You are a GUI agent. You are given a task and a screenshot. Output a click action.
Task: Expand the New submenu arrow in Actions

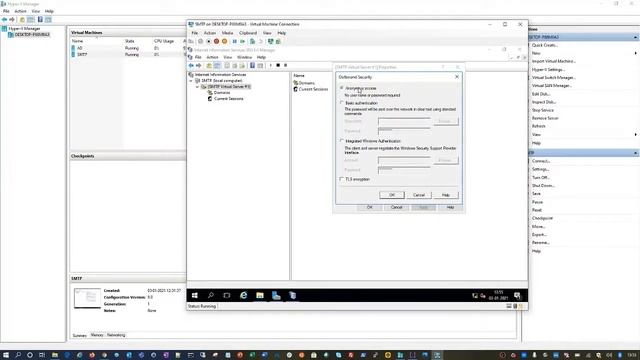click(636, 53)
